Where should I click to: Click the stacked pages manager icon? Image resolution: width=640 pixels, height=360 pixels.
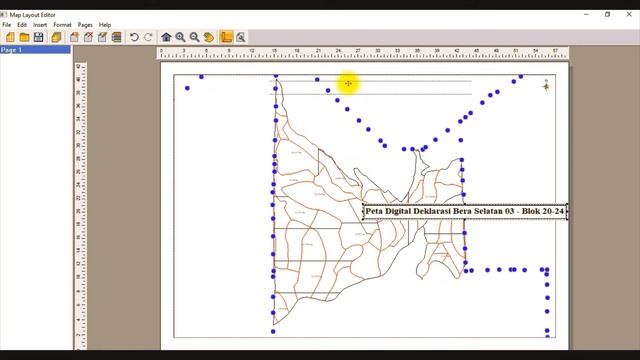tap(116, 37)
